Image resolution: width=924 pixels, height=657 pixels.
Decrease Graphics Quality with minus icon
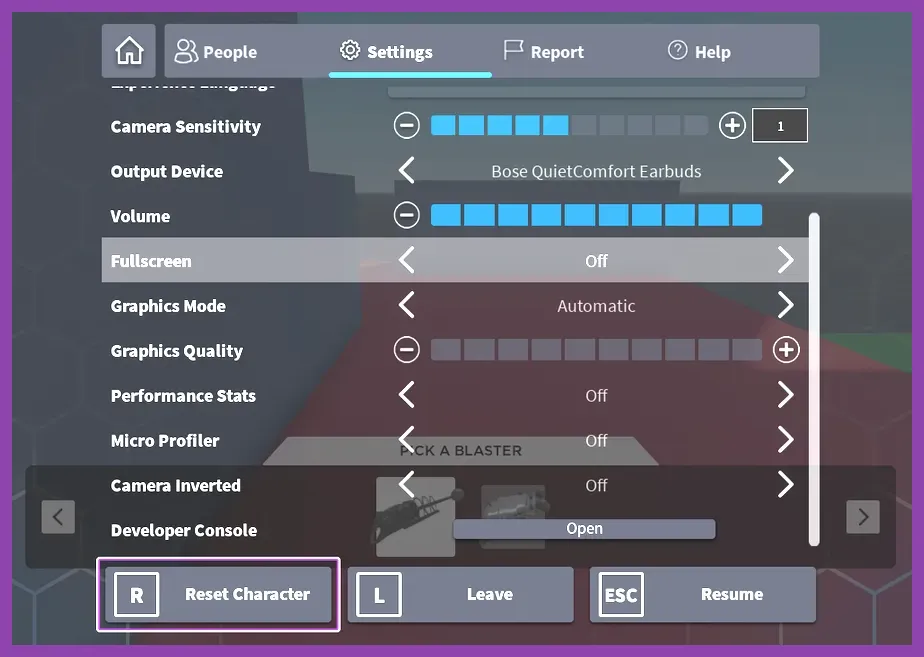tap(407, 350)
